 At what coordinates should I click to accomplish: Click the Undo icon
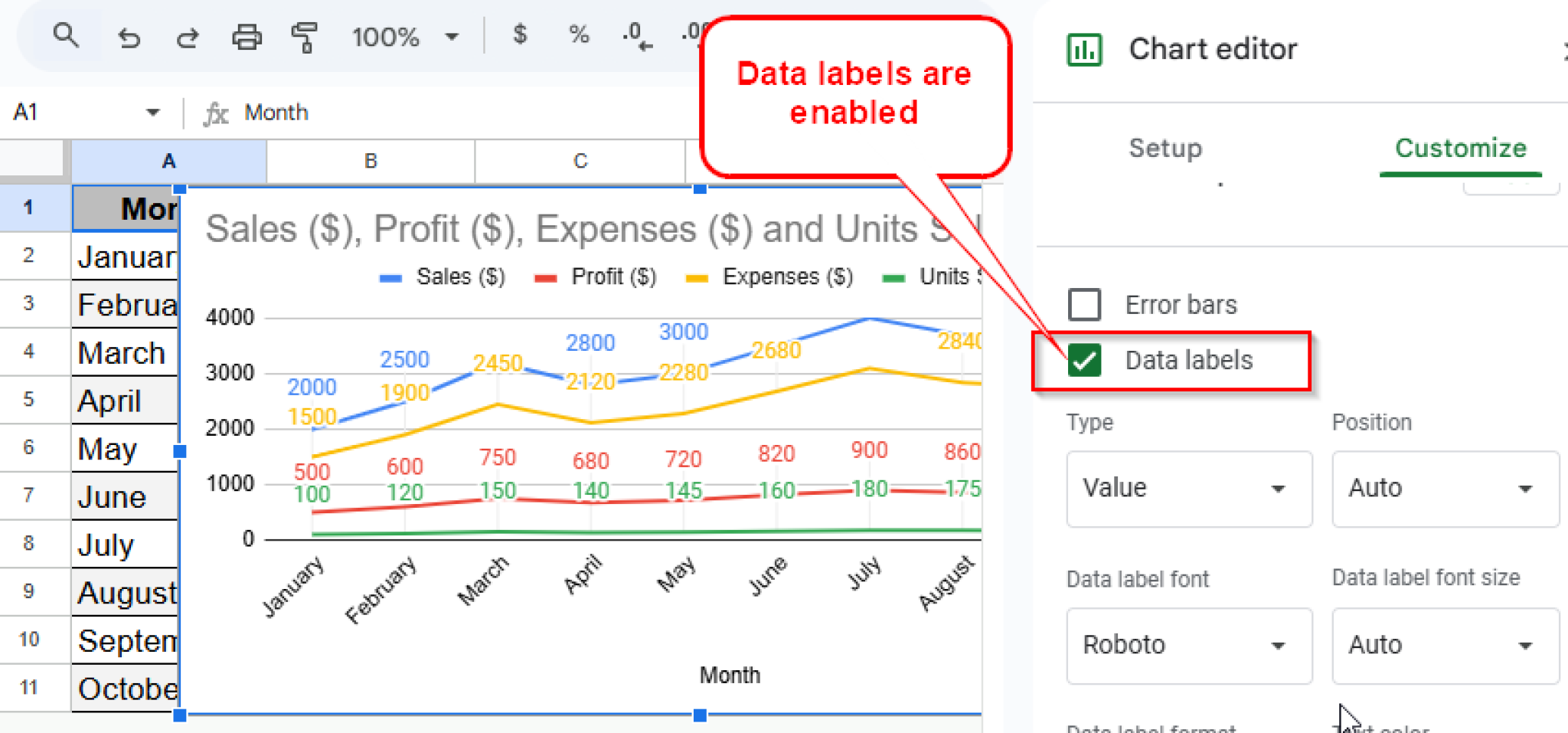[129, 35]
